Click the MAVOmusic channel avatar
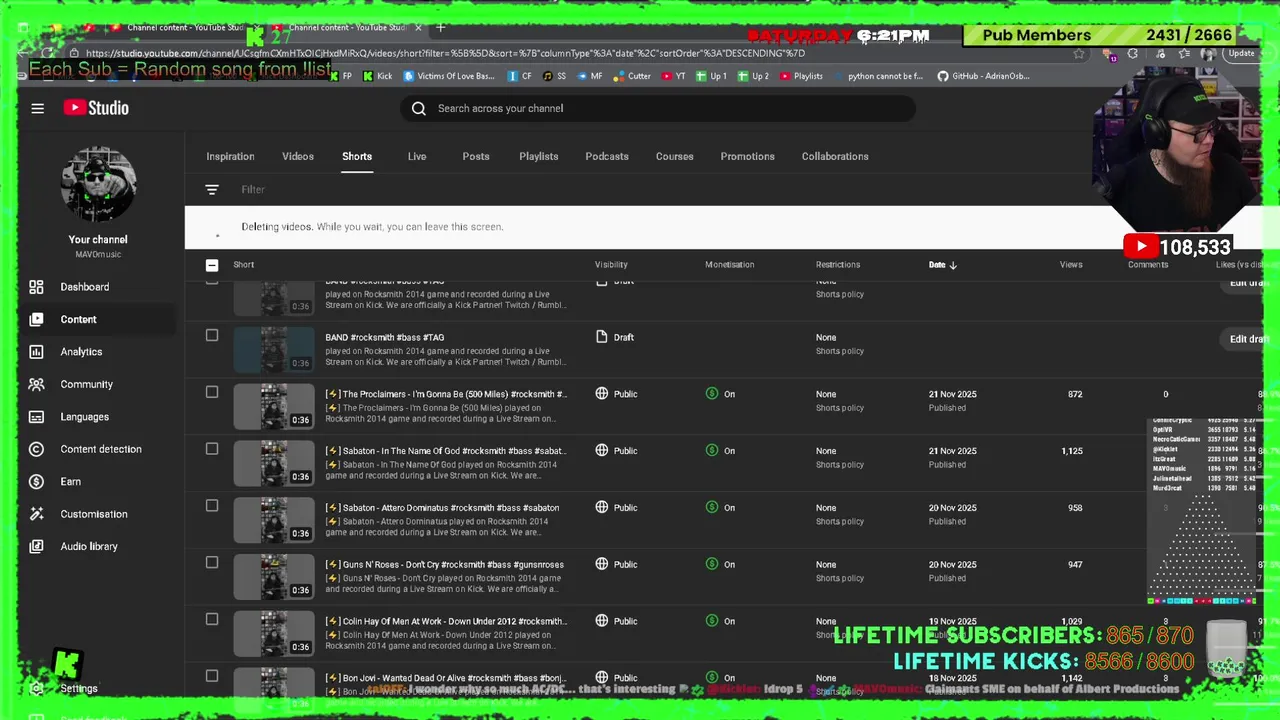The height and width of the screenshot is (720, 1280). click(x=98, y=185)
